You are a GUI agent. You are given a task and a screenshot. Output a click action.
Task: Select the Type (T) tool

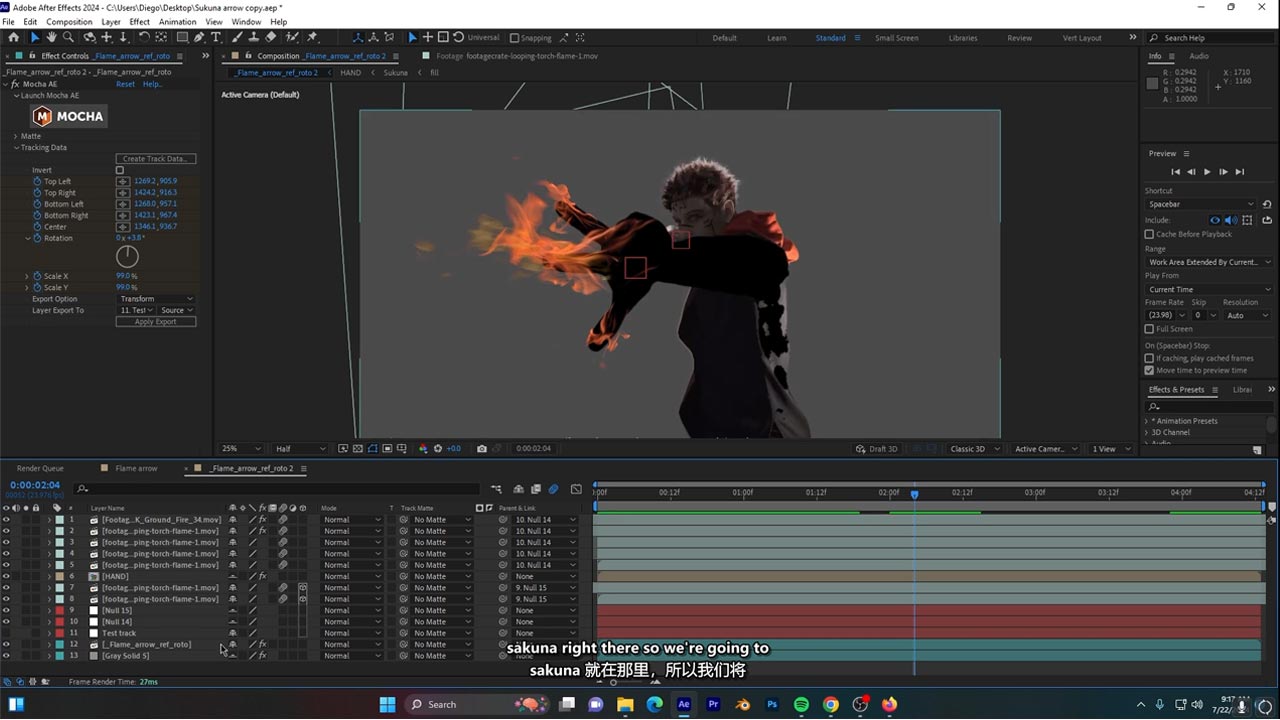coord(216,37)
